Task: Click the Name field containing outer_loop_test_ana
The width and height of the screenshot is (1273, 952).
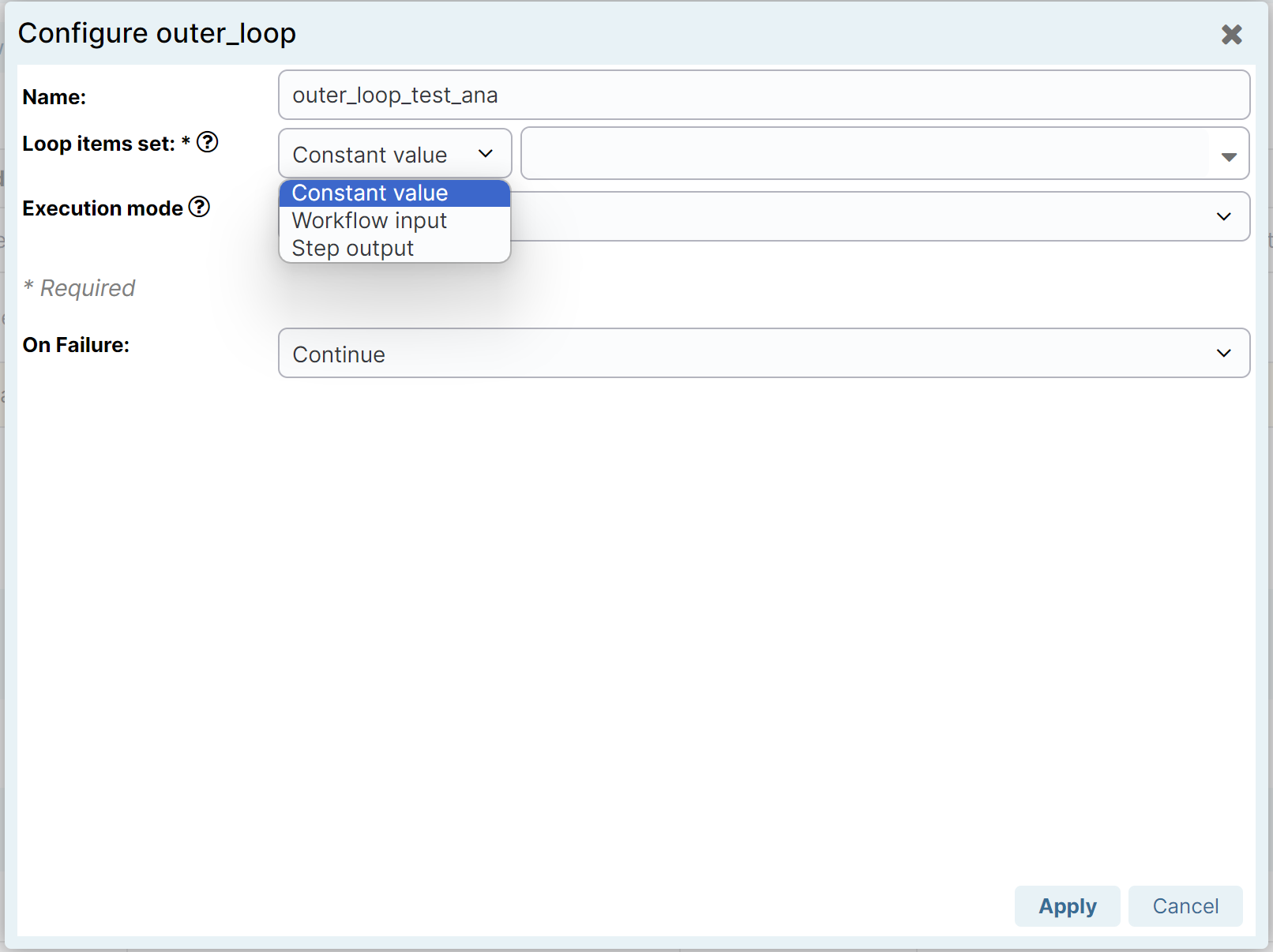Action: [764, 95]
